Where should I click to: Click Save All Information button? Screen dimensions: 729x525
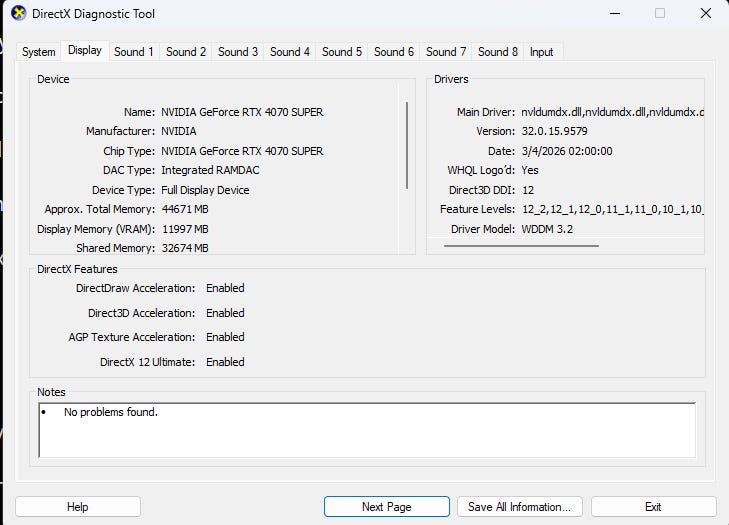(519, 506)
